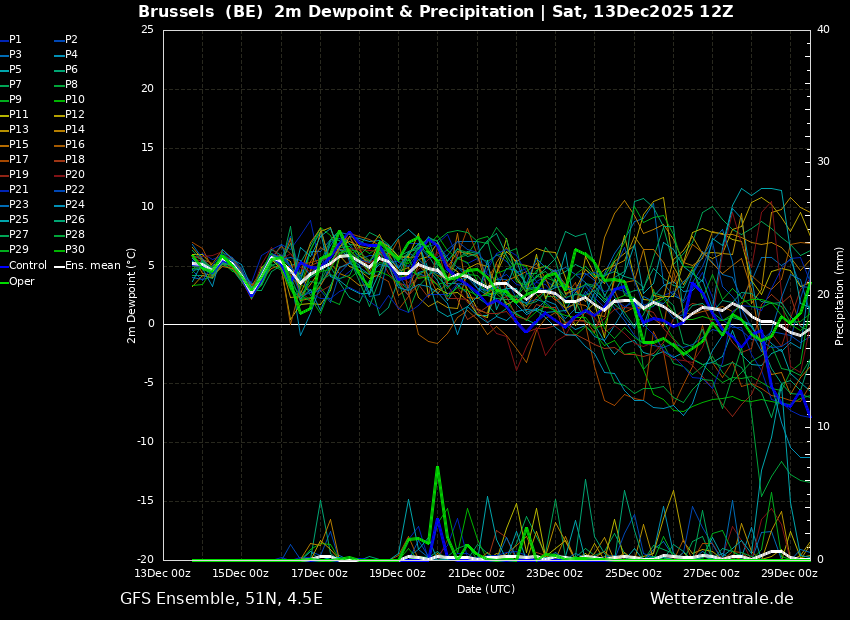
Task: Click the 13Dec 00z axis label
Action: click(x=163, y=573)
